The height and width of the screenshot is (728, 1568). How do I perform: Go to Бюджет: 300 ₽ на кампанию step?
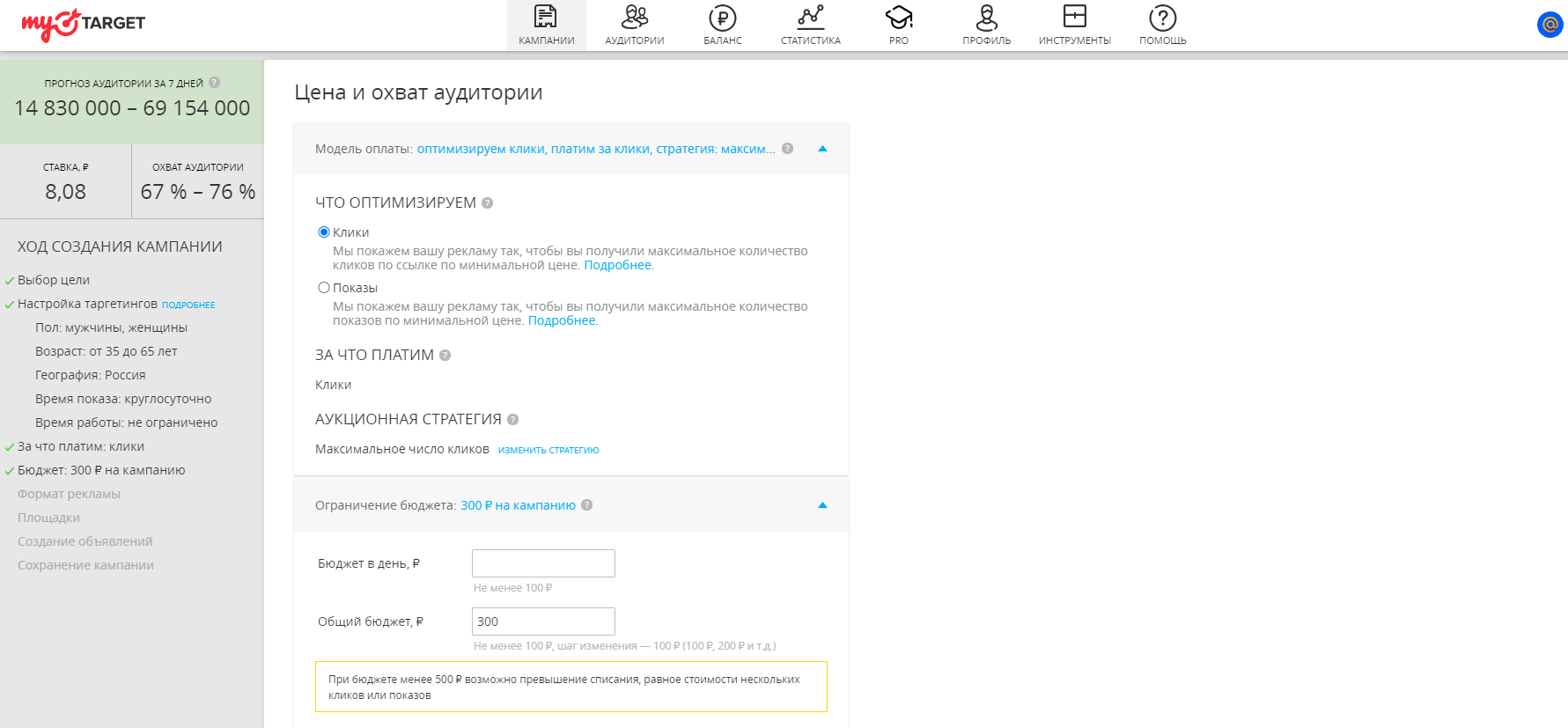click(101, 470)
